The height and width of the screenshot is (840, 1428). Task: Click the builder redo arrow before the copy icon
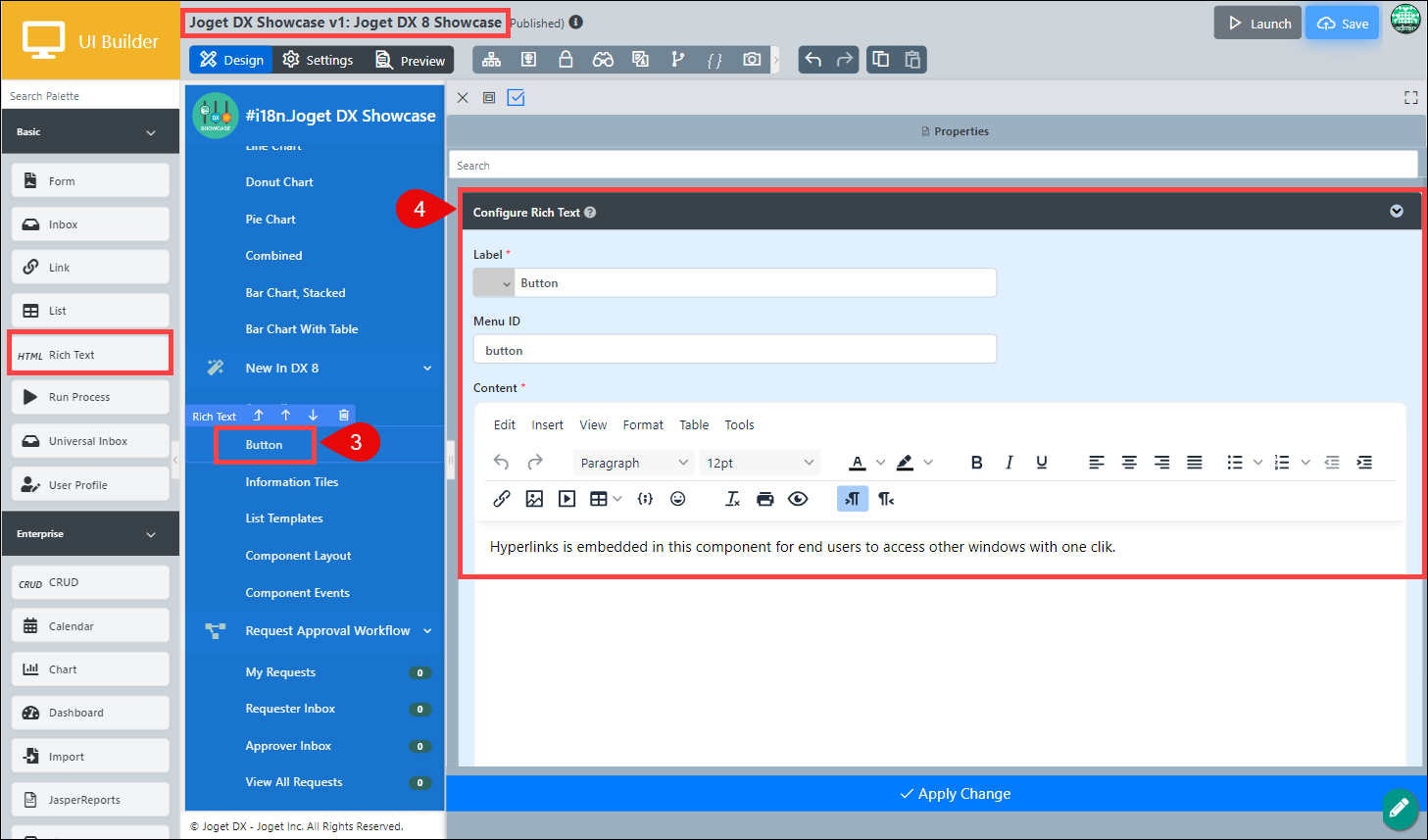click(x=845, y=60)
